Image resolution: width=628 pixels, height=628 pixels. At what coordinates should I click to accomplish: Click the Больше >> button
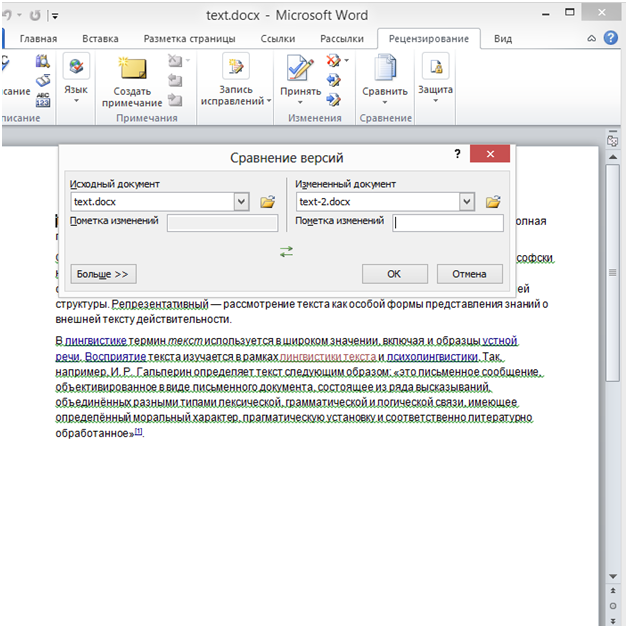103,274
